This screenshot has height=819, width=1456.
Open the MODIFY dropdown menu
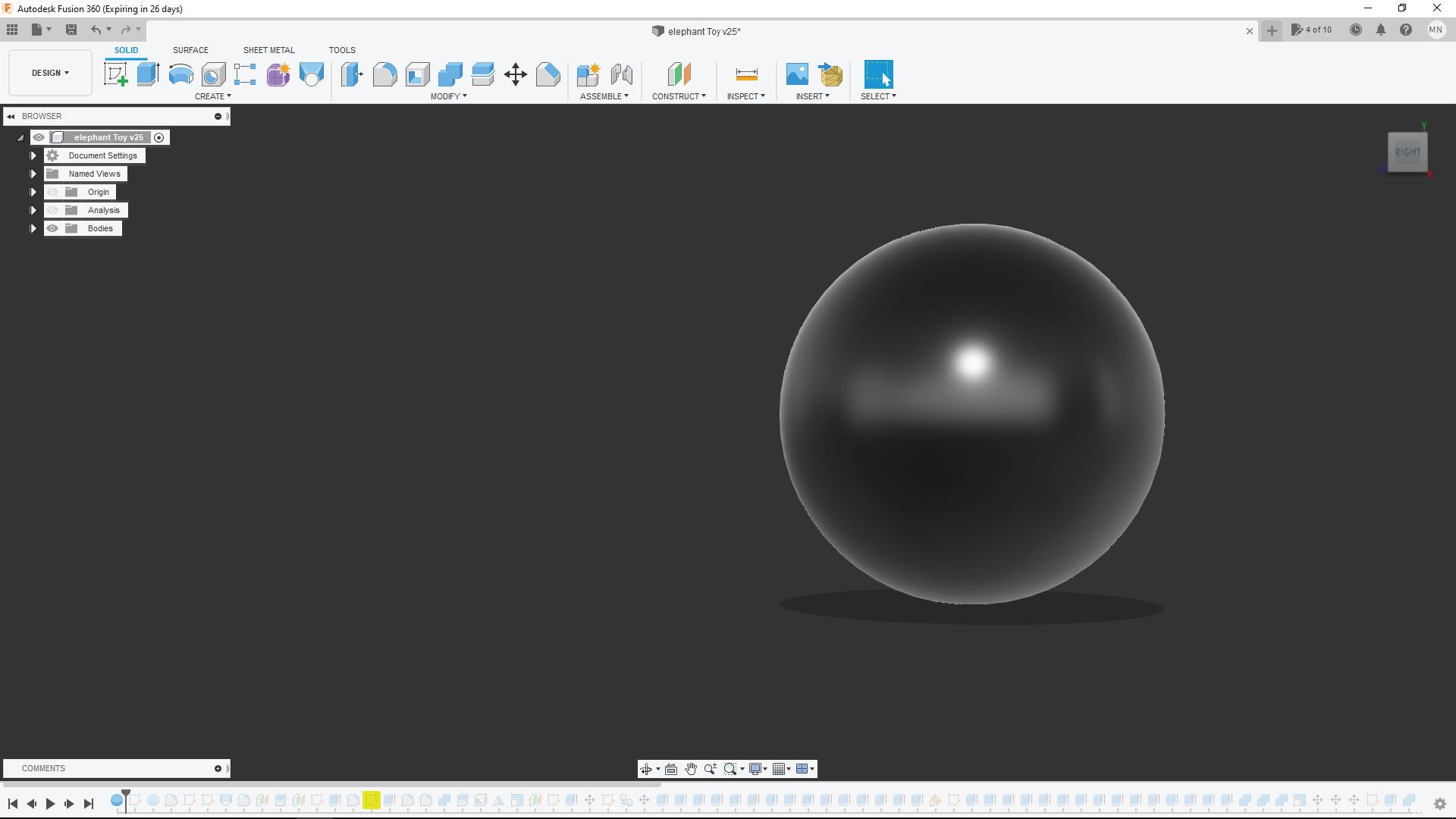[448, 96]
